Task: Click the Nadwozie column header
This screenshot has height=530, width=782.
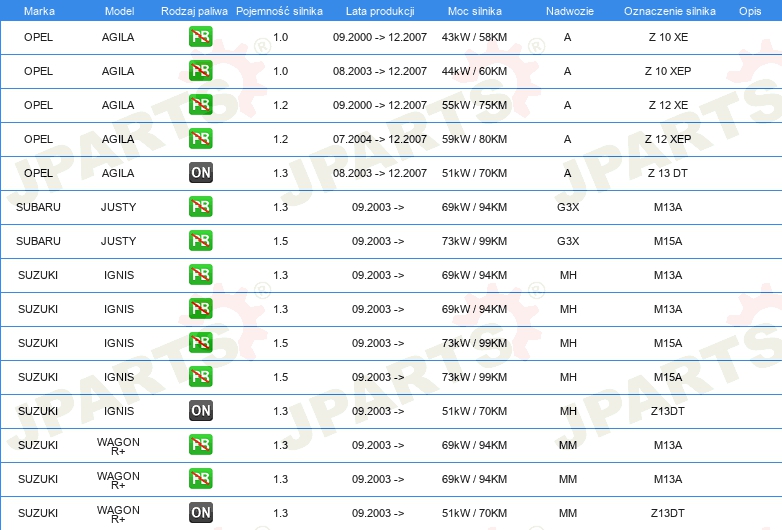Action: click(x=570, y=11)
